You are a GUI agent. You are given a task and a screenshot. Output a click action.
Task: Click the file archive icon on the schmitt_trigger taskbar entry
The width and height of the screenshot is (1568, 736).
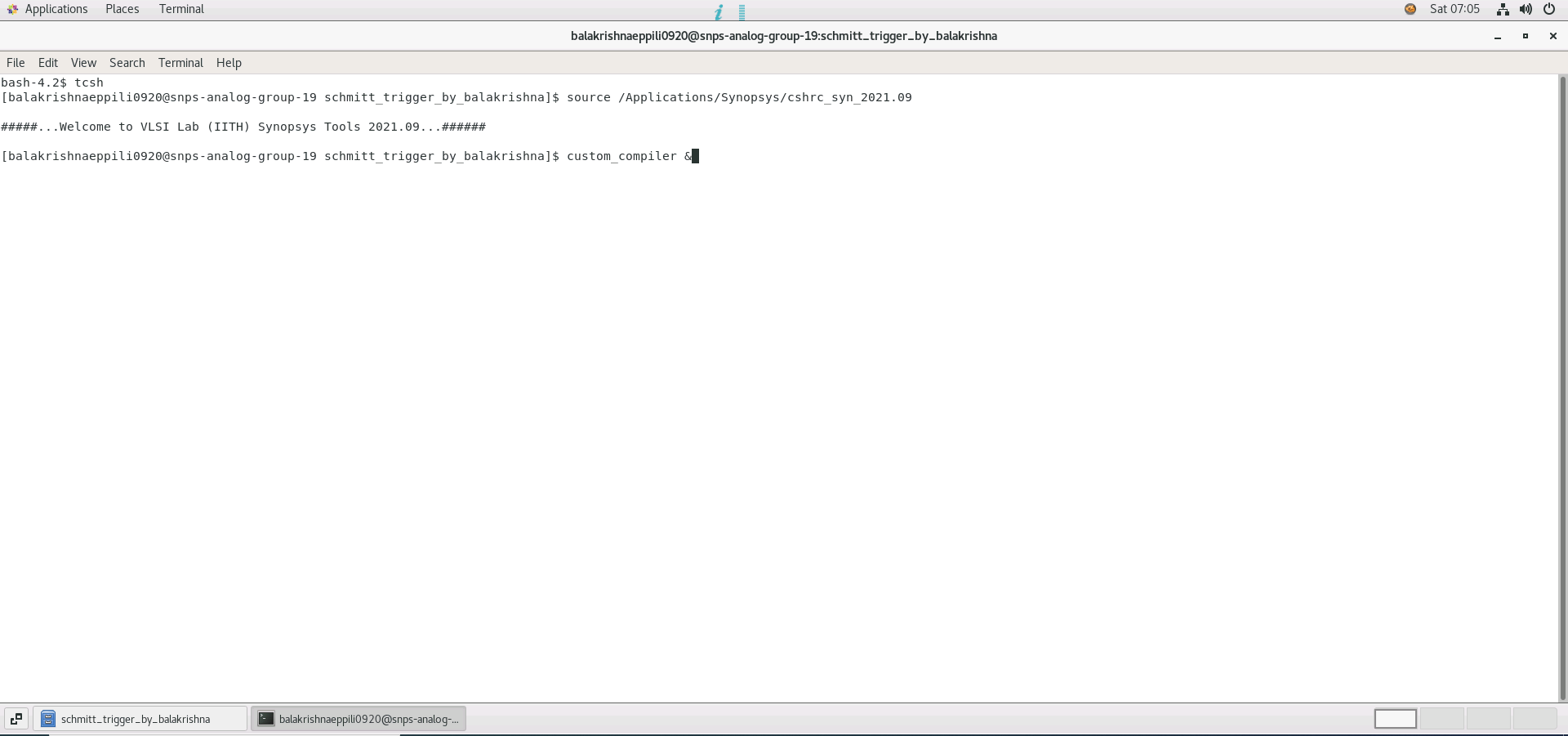(x=47, y=720)
